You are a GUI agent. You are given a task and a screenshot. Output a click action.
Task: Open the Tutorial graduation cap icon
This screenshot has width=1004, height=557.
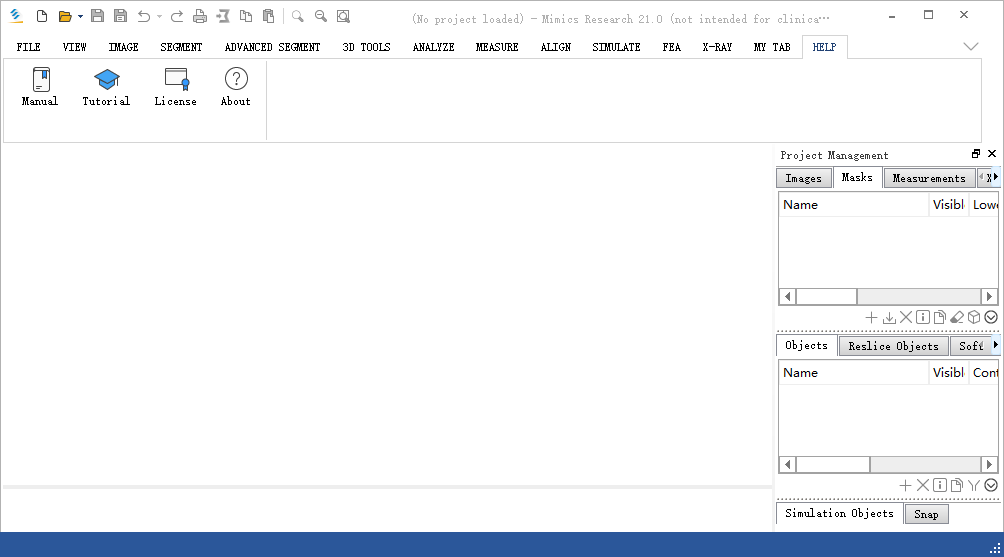pos(106,87)
